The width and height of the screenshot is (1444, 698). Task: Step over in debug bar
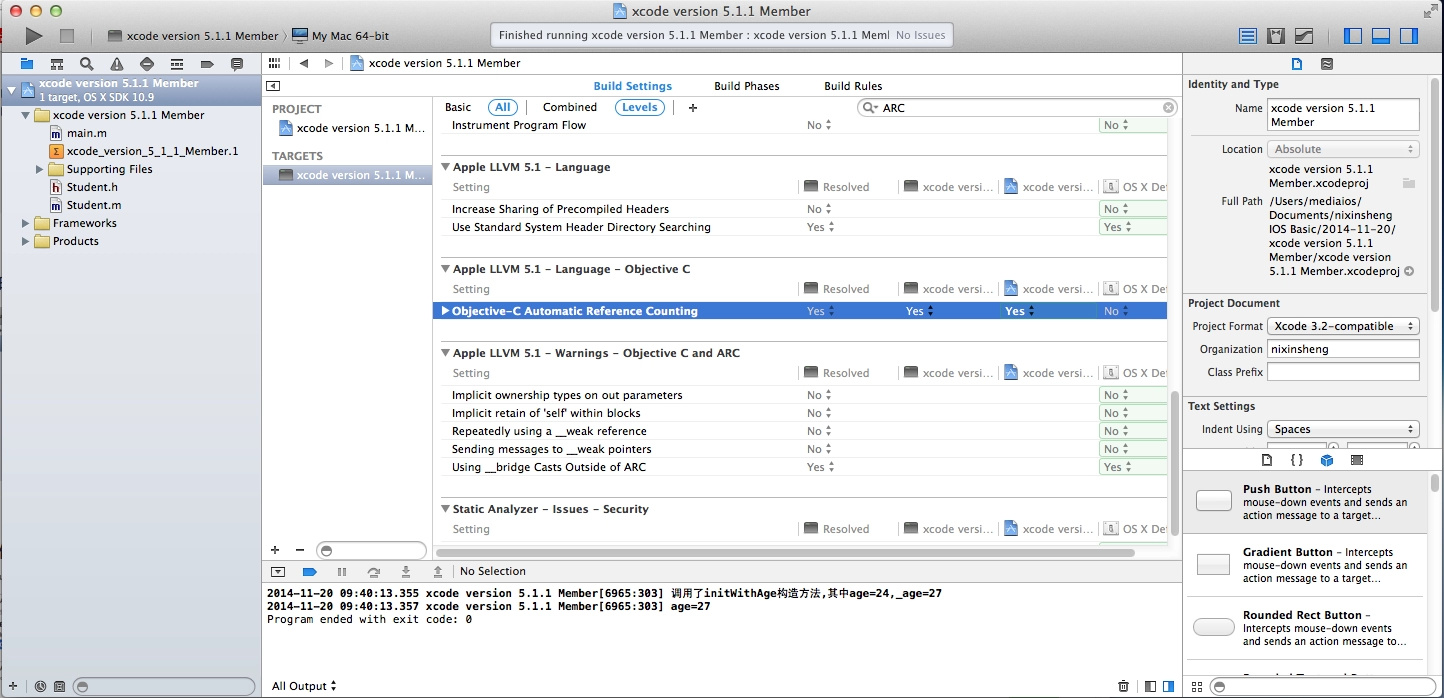pos(374,572)
